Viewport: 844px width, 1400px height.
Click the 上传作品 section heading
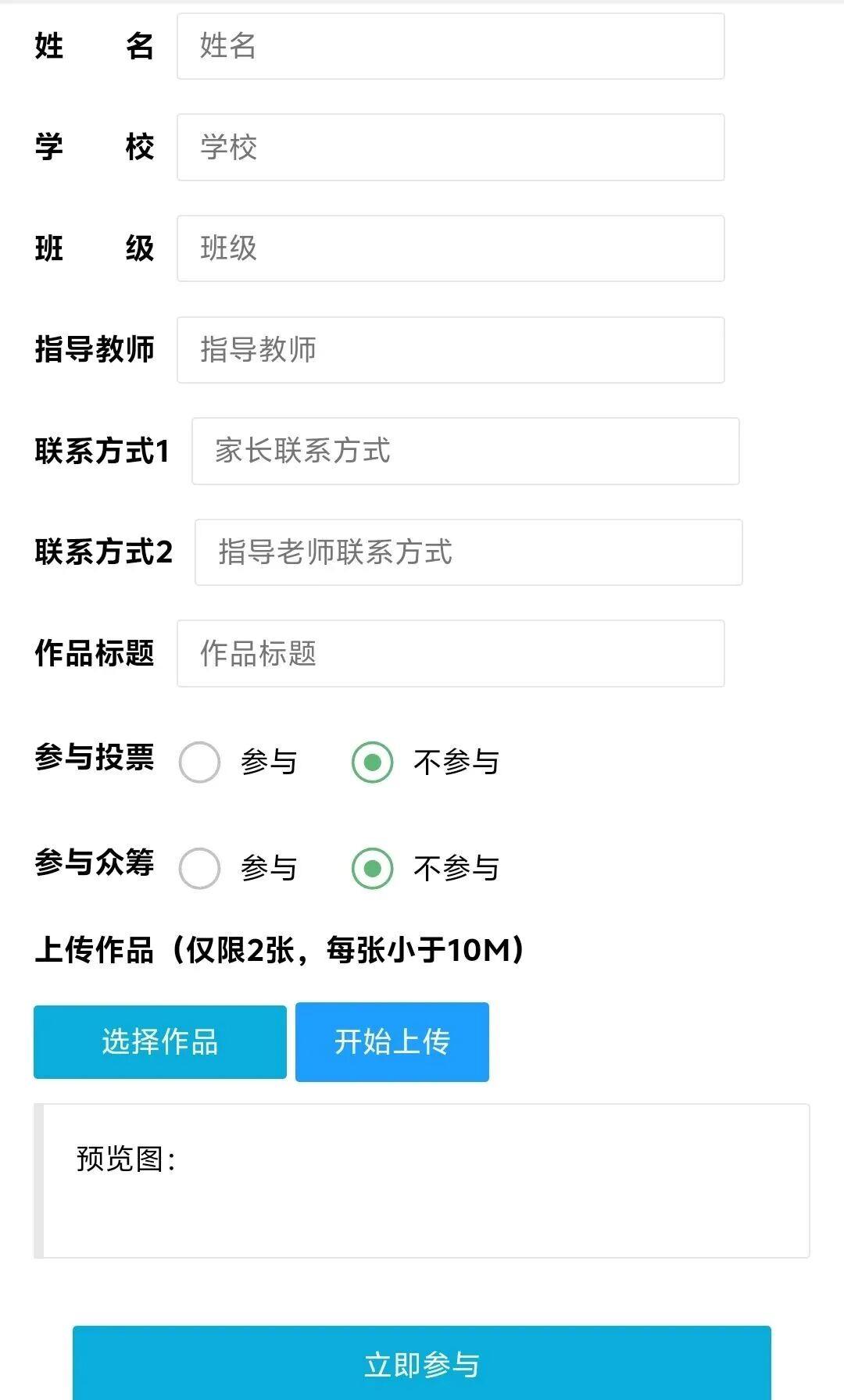[279, 951]
